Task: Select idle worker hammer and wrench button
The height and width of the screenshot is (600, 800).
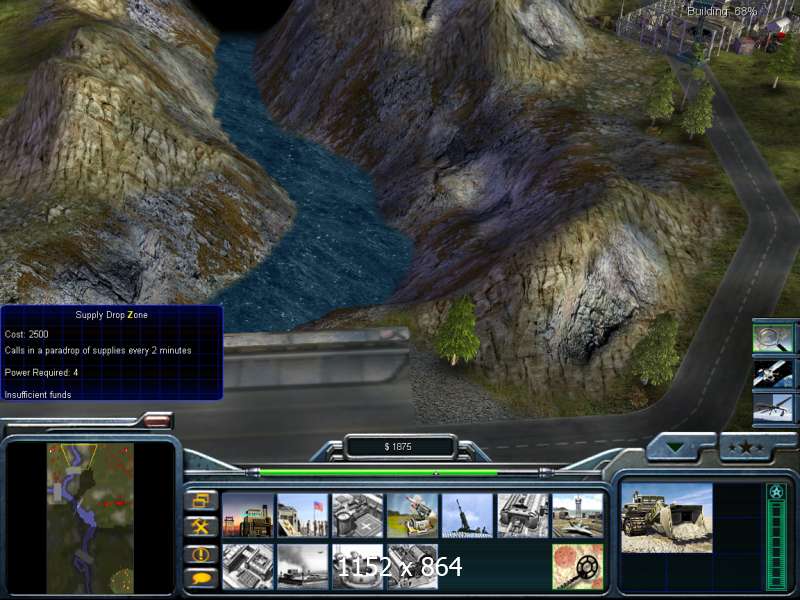Action: [201, 527]
